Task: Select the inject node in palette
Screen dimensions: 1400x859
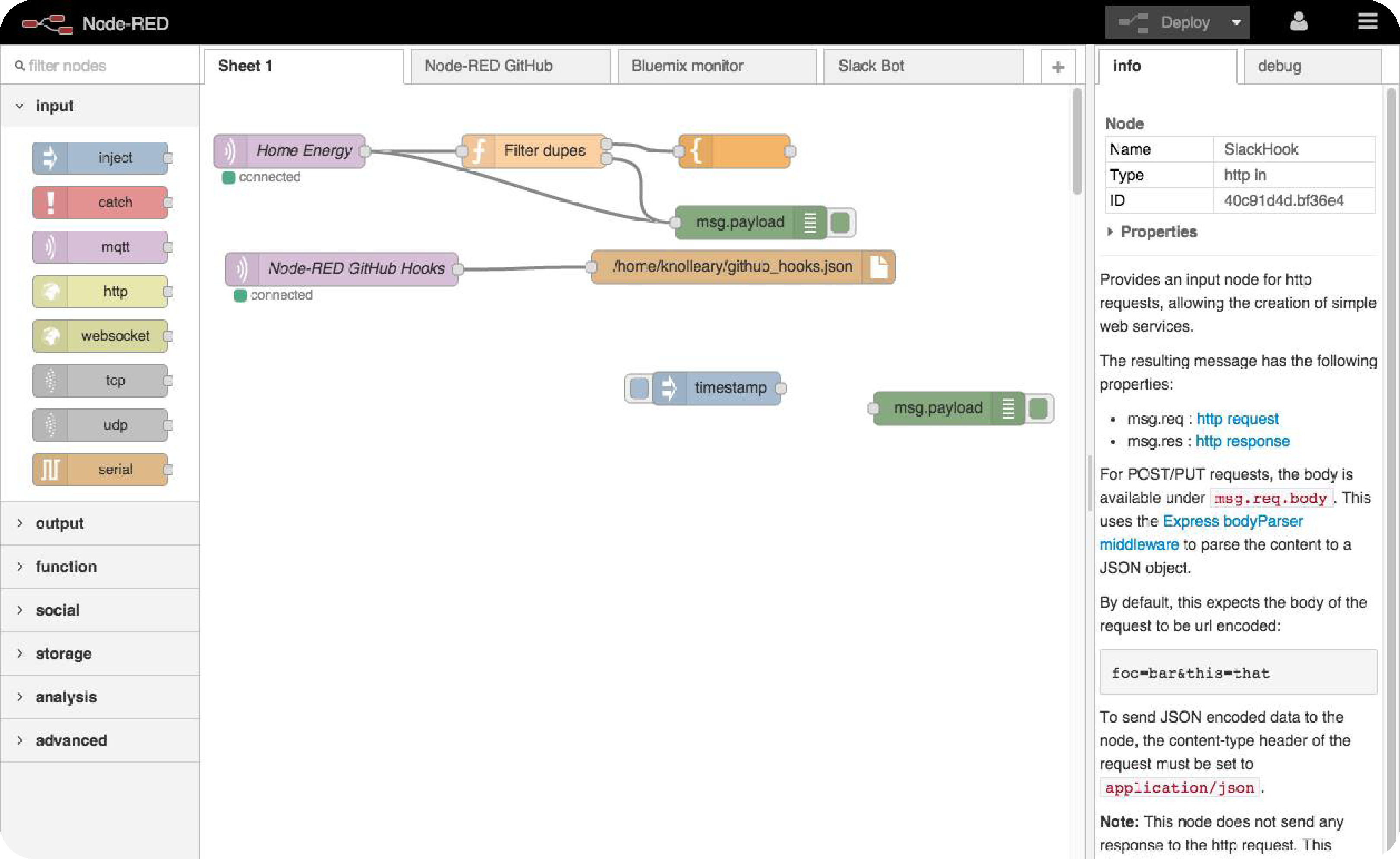Action: click(101, 158)
